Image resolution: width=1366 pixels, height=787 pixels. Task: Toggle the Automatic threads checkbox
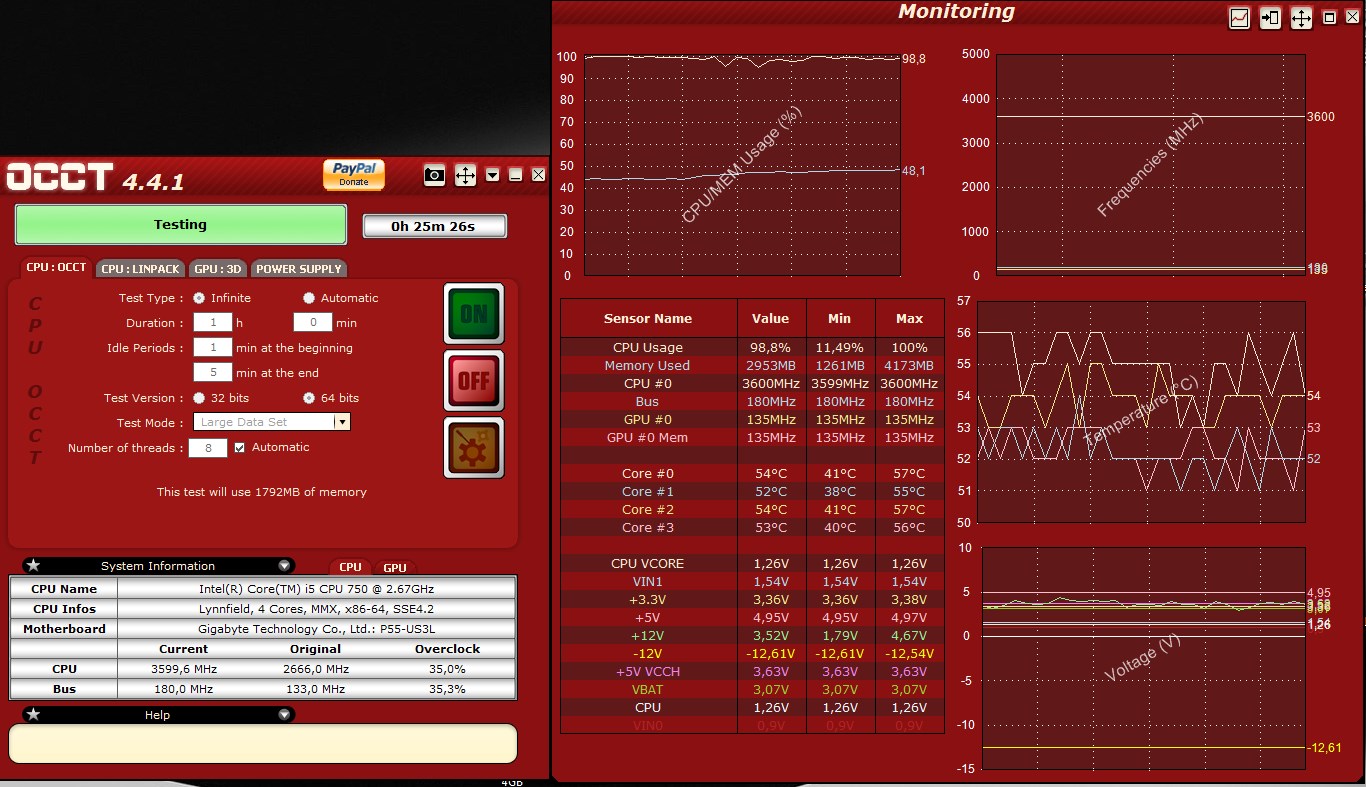(240, 448)
